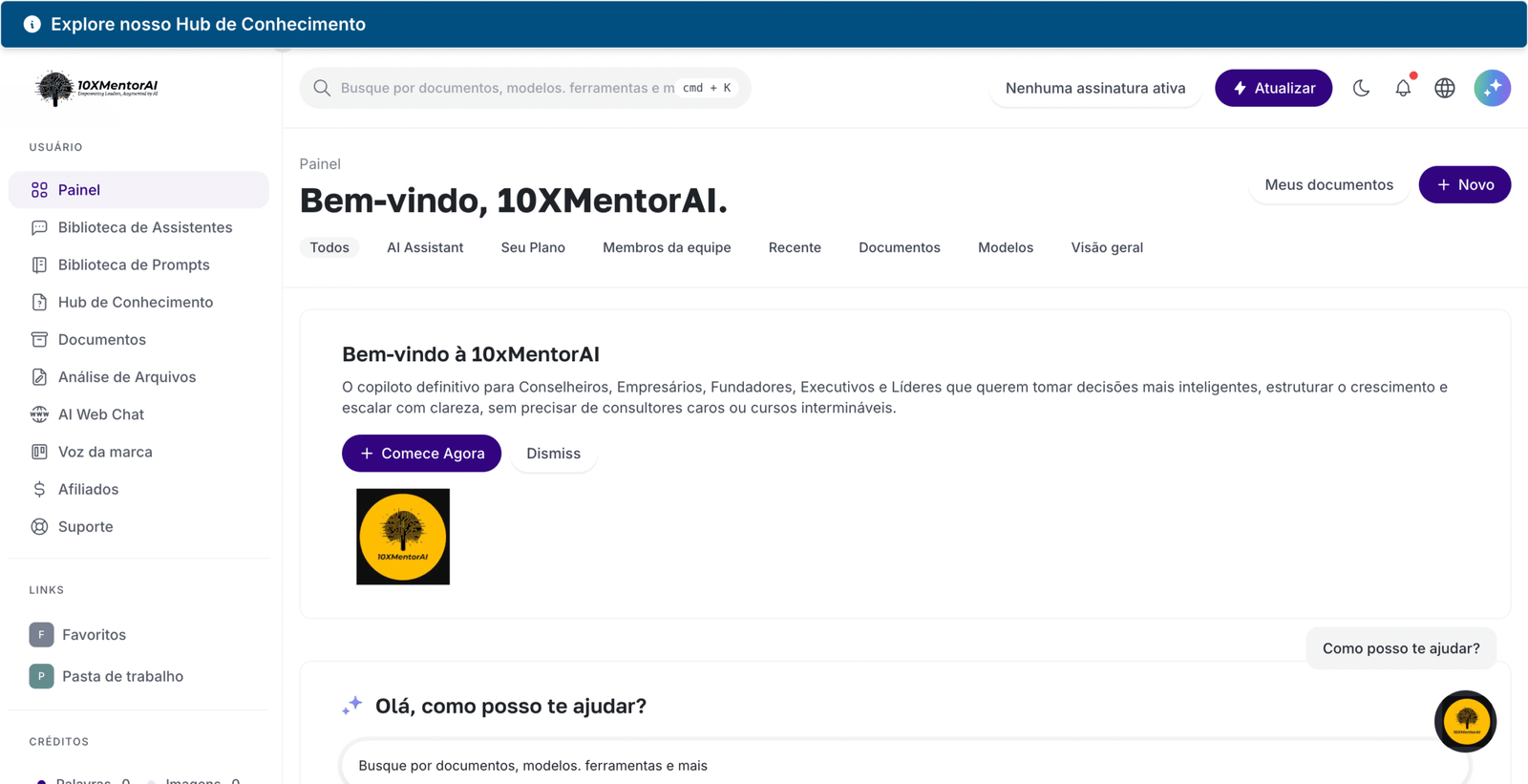Image resolution: width=1528 pixels, height=784 pixels.
Task: Toggle dark mode with moon icon
Action: coord(1361,88)
